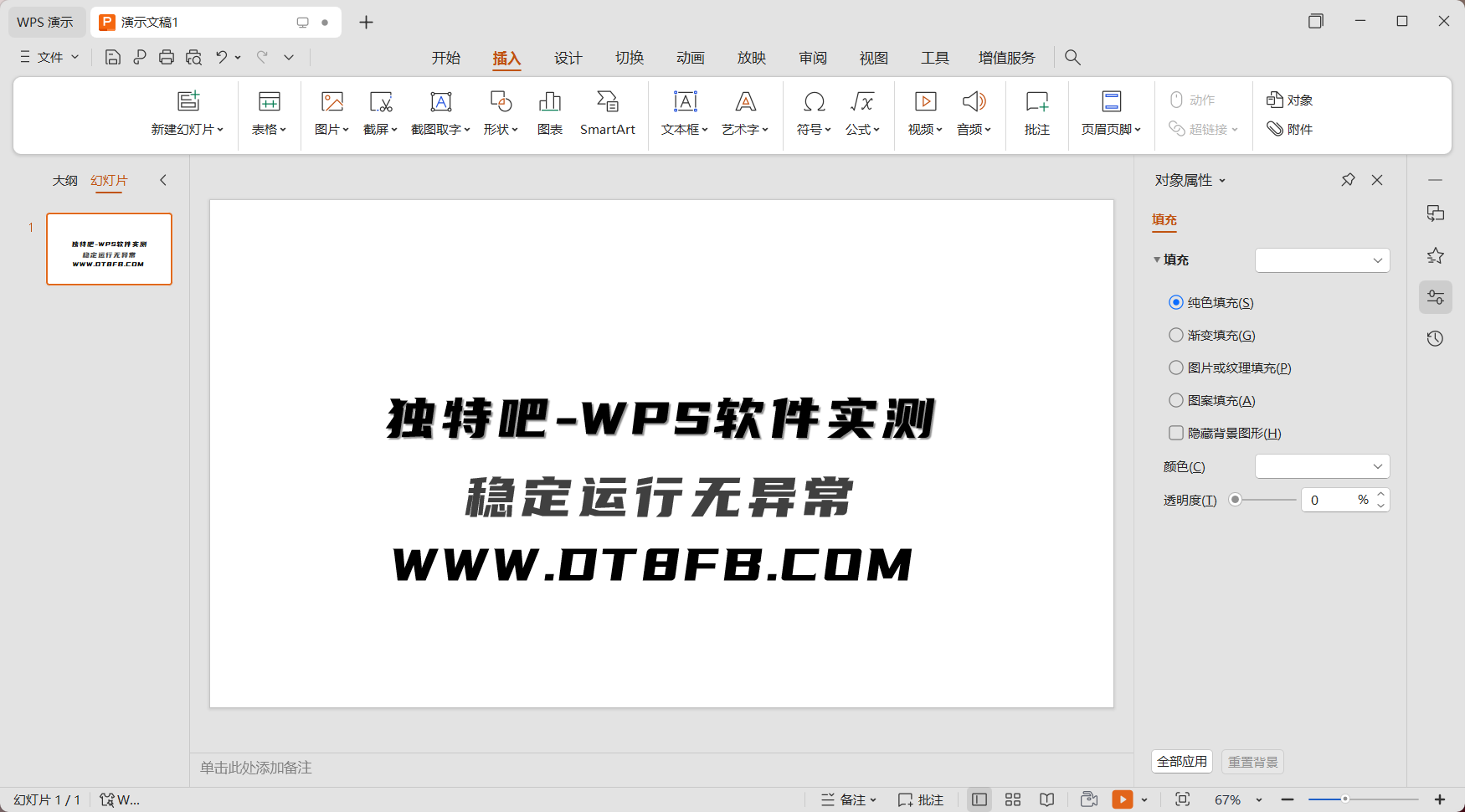The image size is (1465, 812).
Task: Expand quick access toolbar customize arrow
Action: tap(289, 57)
